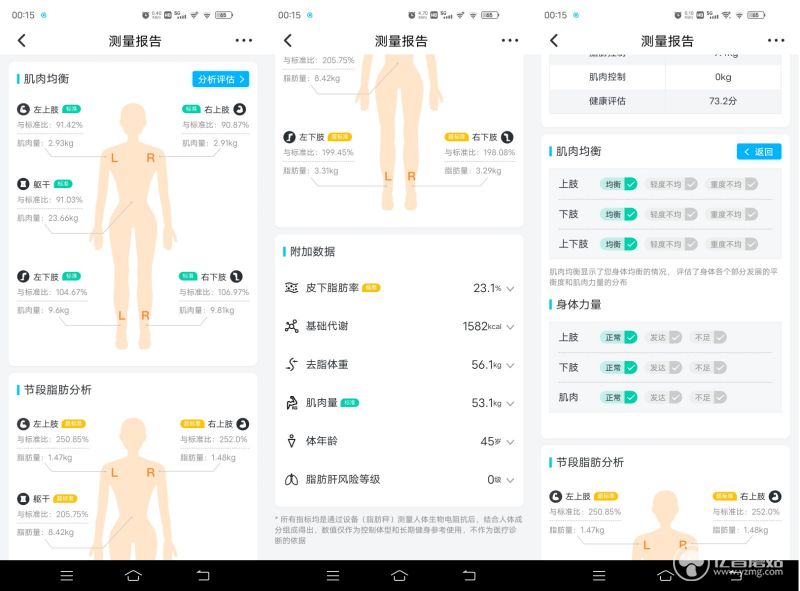Tap the 右上肢 icon showing 90.87%

(239, 109)
